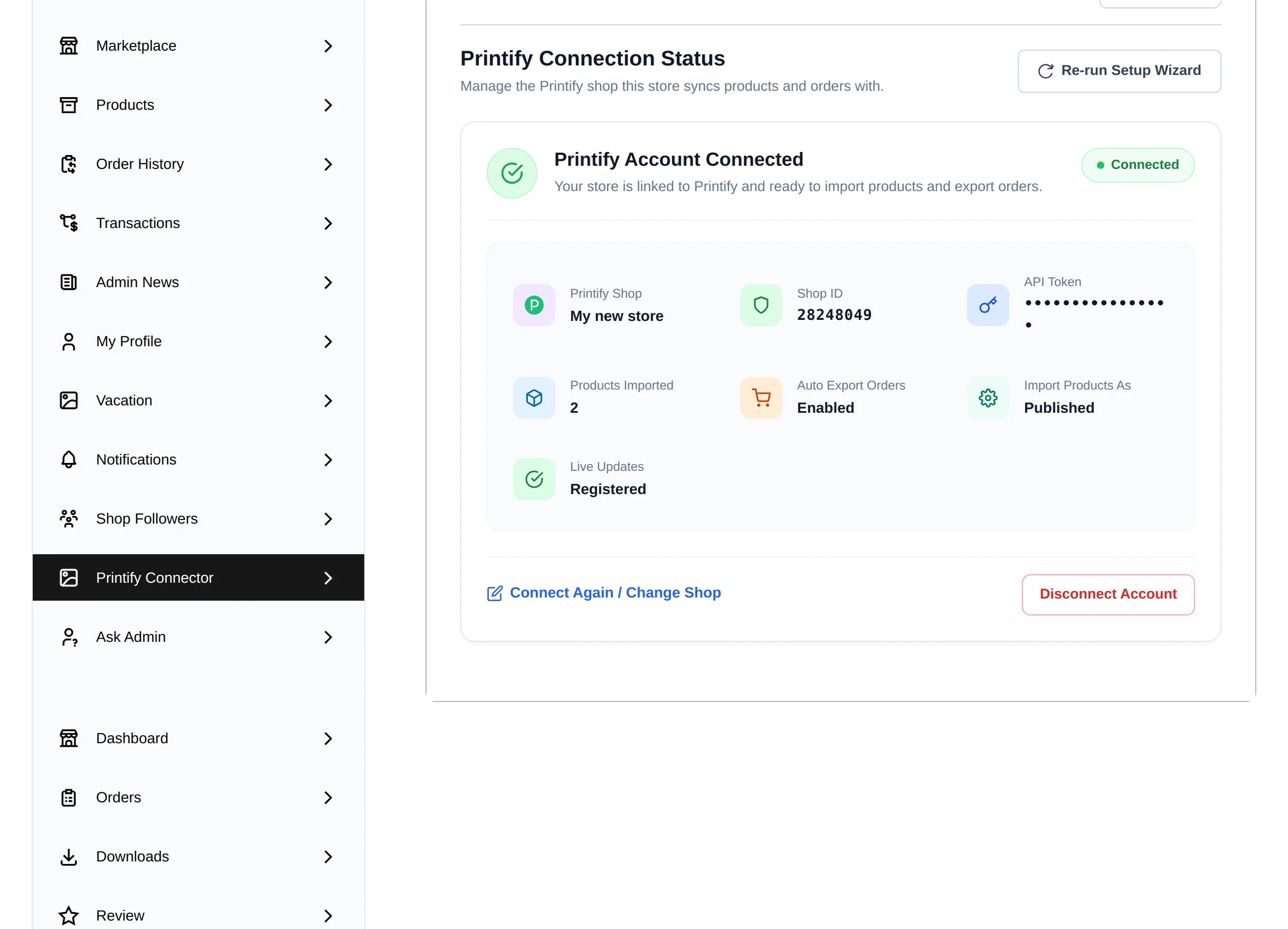Screen dimensions: 1288x929
Task: Open the Marketplace menu item
Action: click(x=198, y=46)
